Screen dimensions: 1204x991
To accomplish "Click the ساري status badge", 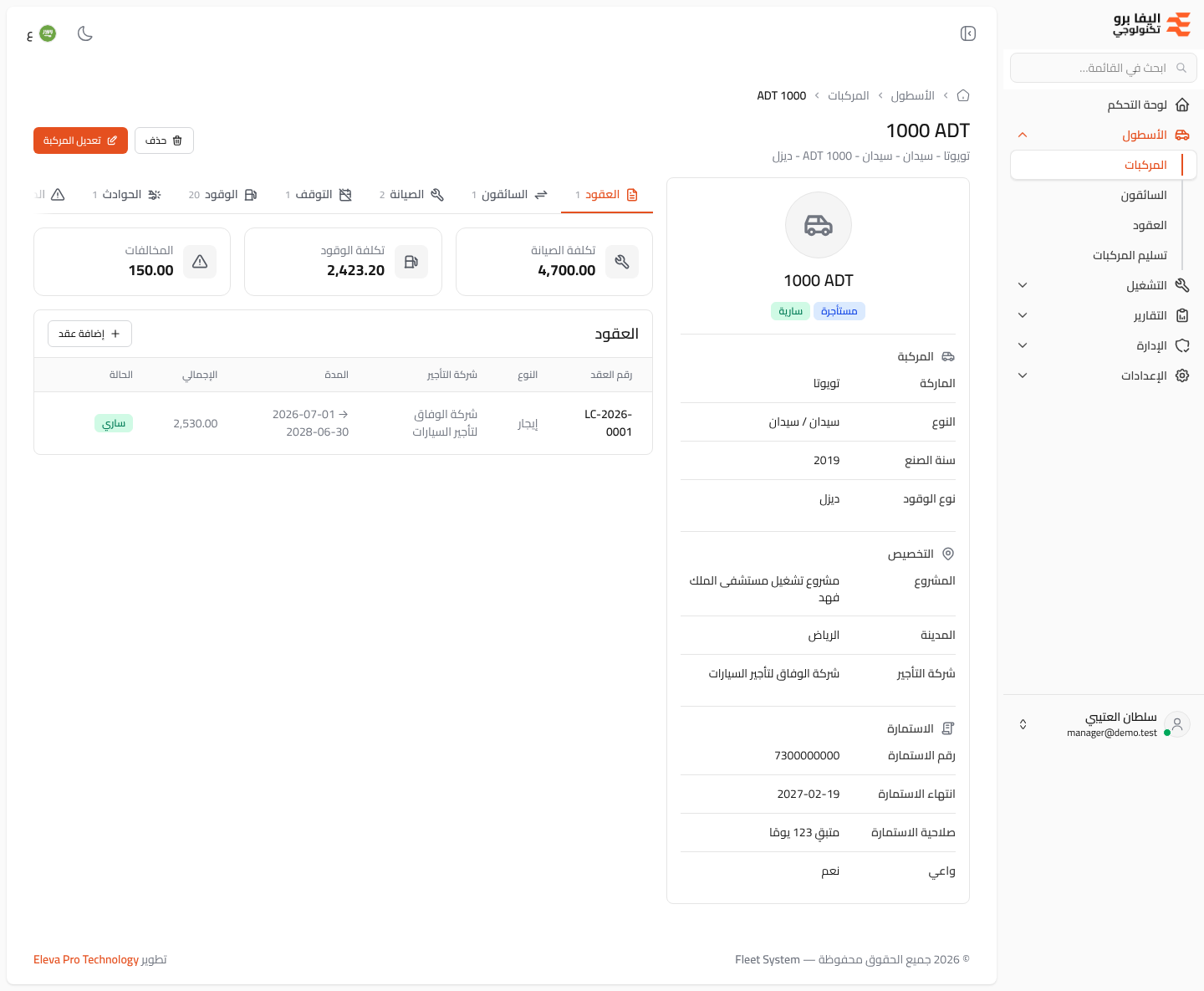I will (114, 423).
